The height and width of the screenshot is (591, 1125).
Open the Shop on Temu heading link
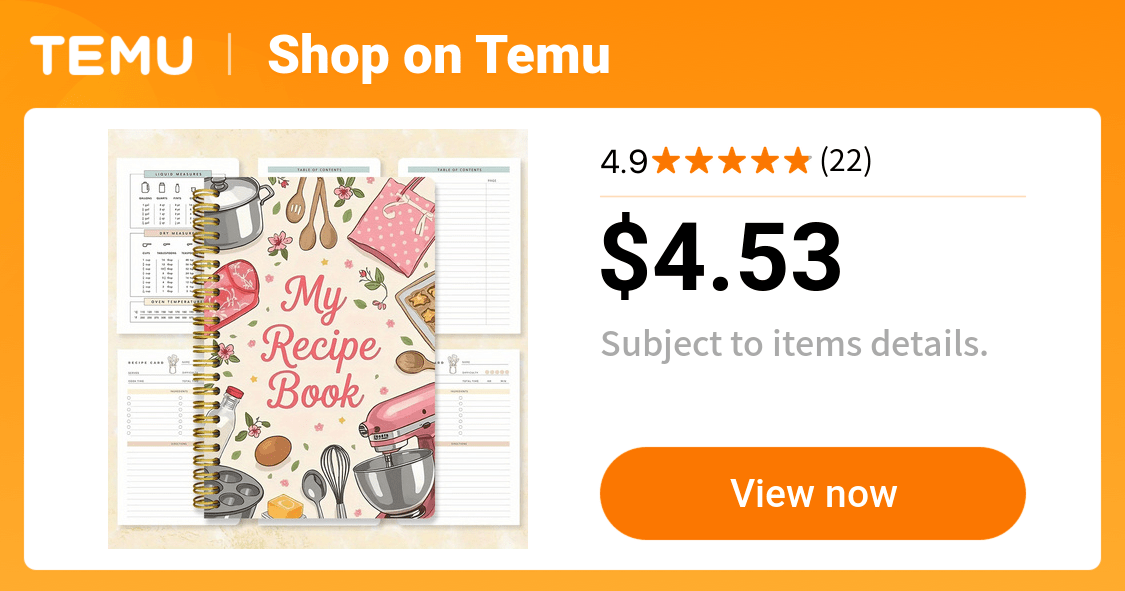point(438,54)
